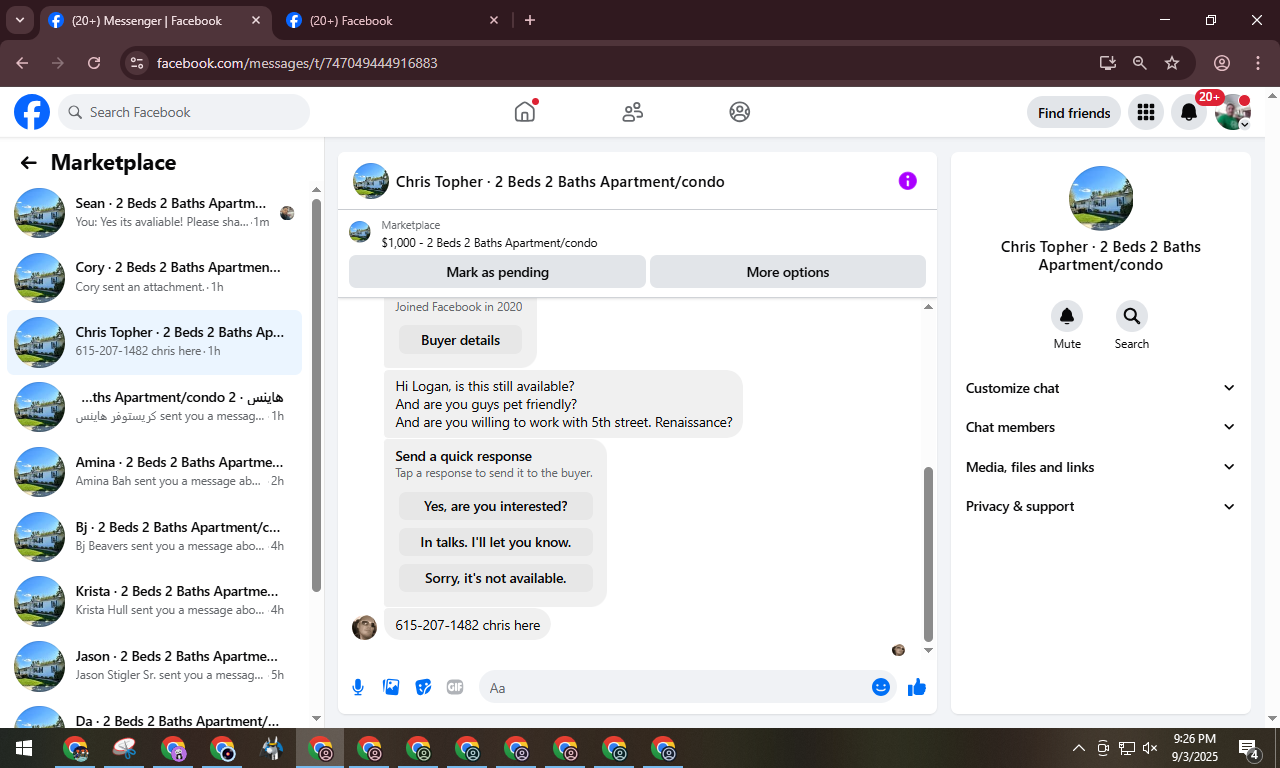Go to the Facebook Home feed icon

tap(525, 112)
